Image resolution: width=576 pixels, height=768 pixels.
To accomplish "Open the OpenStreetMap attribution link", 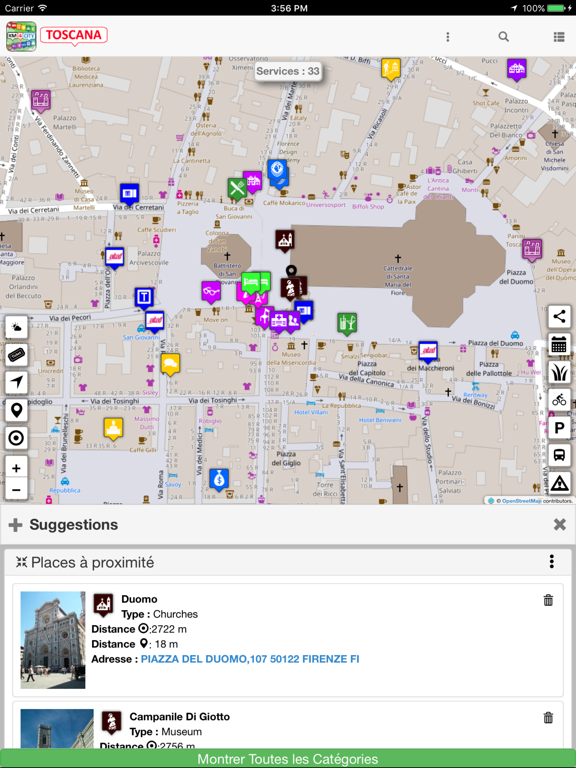I will (x=522, y=501).
